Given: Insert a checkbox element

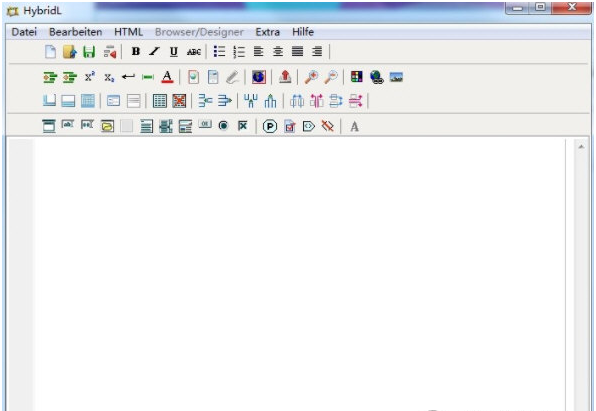Looking at the screenshot, I should [243, 125].
